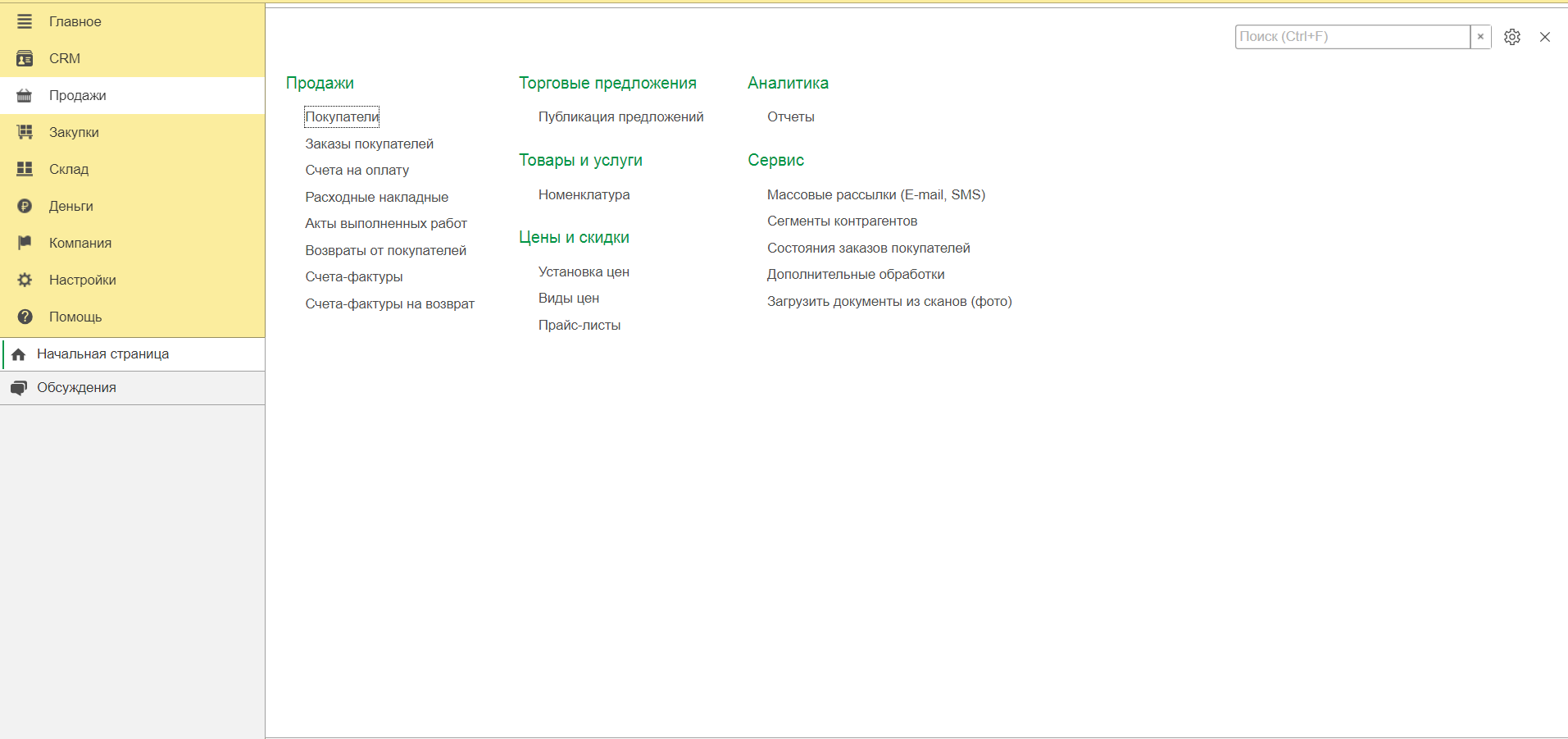Select the Склад warehouse grid icon

pos(25,169)
